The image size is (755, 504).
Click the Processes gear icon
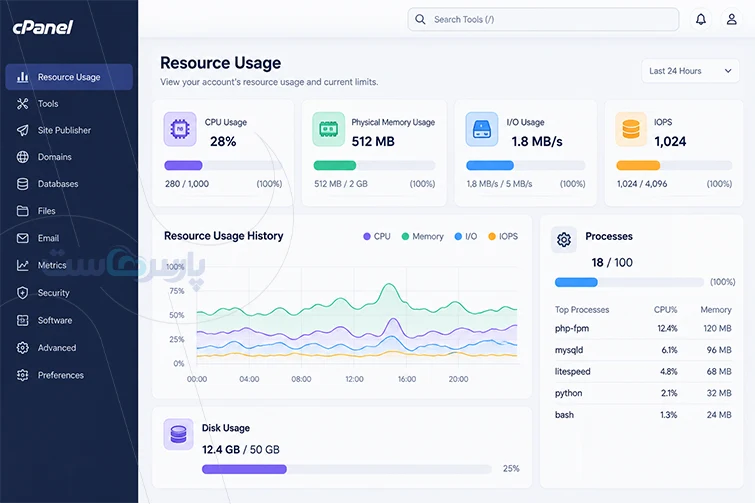pyautogui.click(x=564, y=239)
